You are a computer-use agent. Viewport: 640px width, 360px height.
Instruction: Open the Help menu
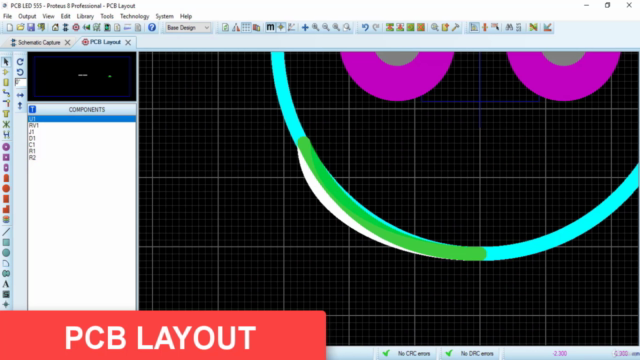point(186,16)
